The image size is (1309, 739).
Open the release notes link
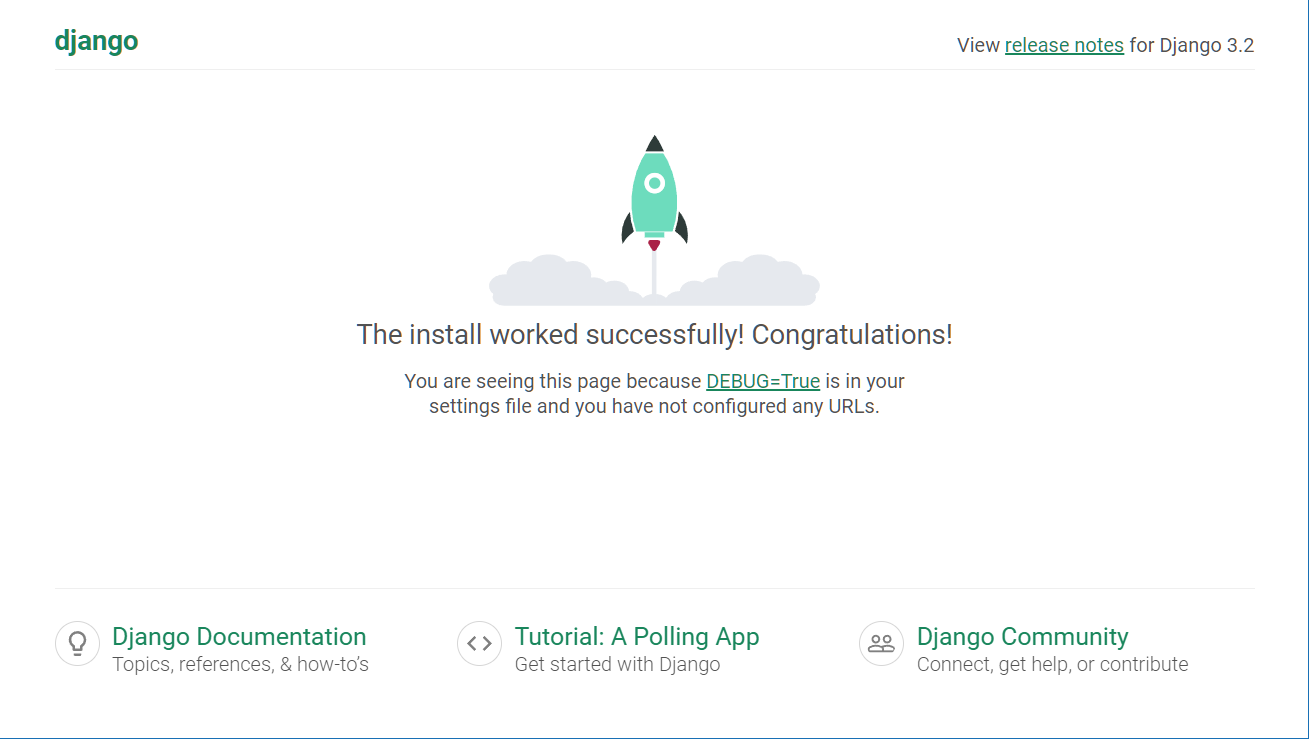(1064, 45)
